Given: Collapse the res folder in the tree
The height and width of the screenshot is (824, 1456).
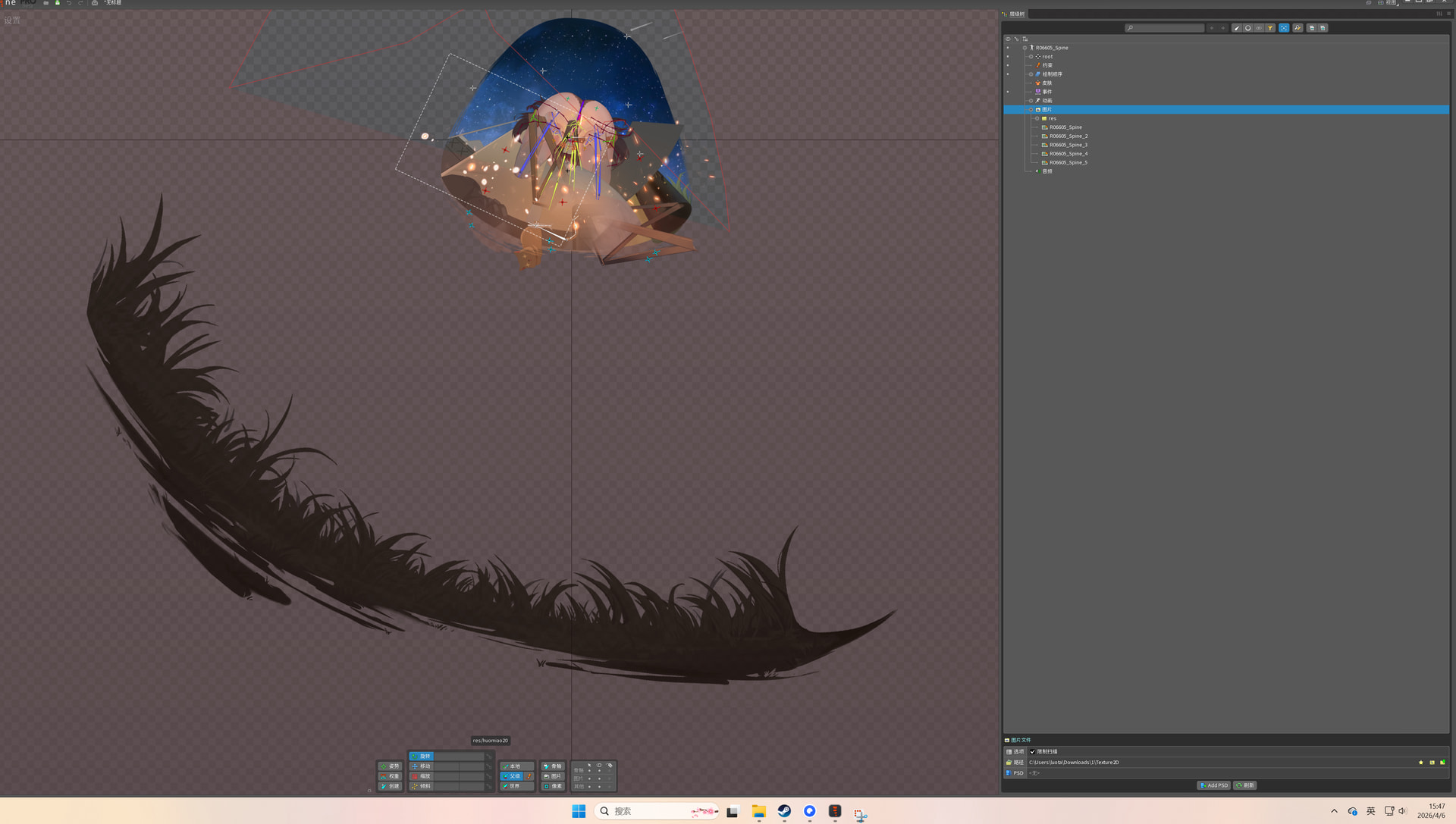Looking at the screenshot, I should [1037, 118].
